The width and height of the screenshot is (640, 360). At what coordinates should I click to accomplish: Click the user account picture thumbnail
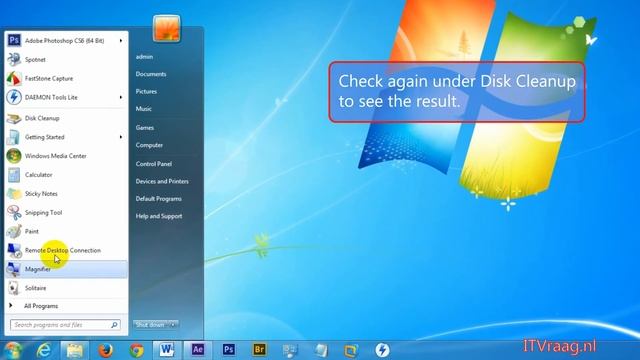[x=167, y=29]
